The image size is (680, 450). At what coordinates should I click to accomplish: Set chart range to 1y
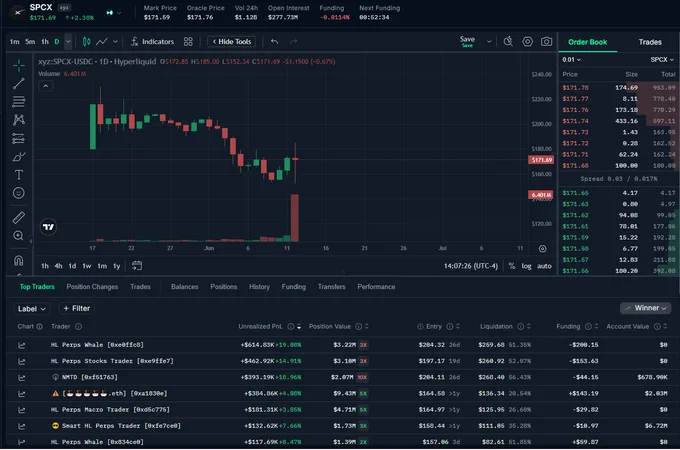(116, 266)
